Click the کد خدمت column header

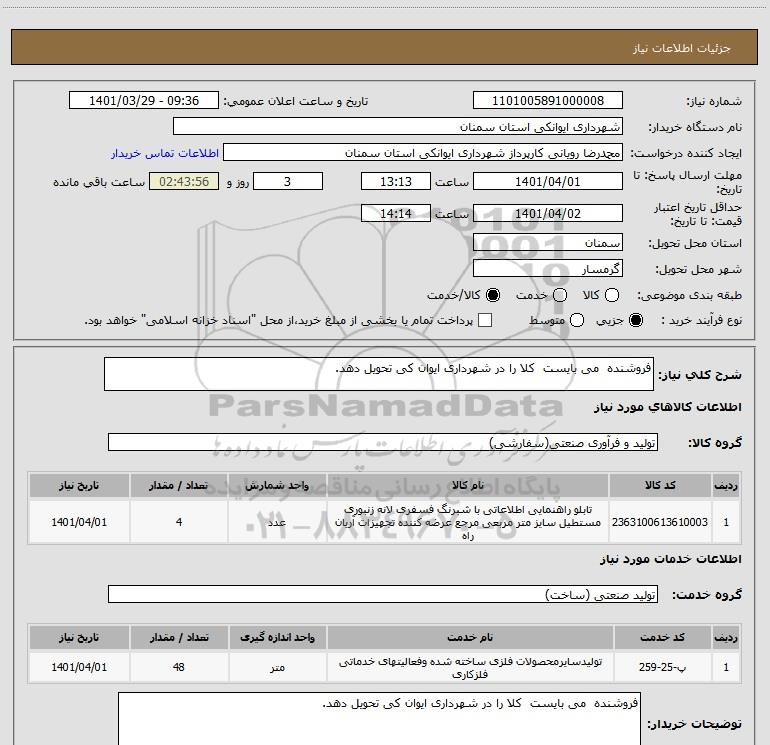[x=662, y=637]
